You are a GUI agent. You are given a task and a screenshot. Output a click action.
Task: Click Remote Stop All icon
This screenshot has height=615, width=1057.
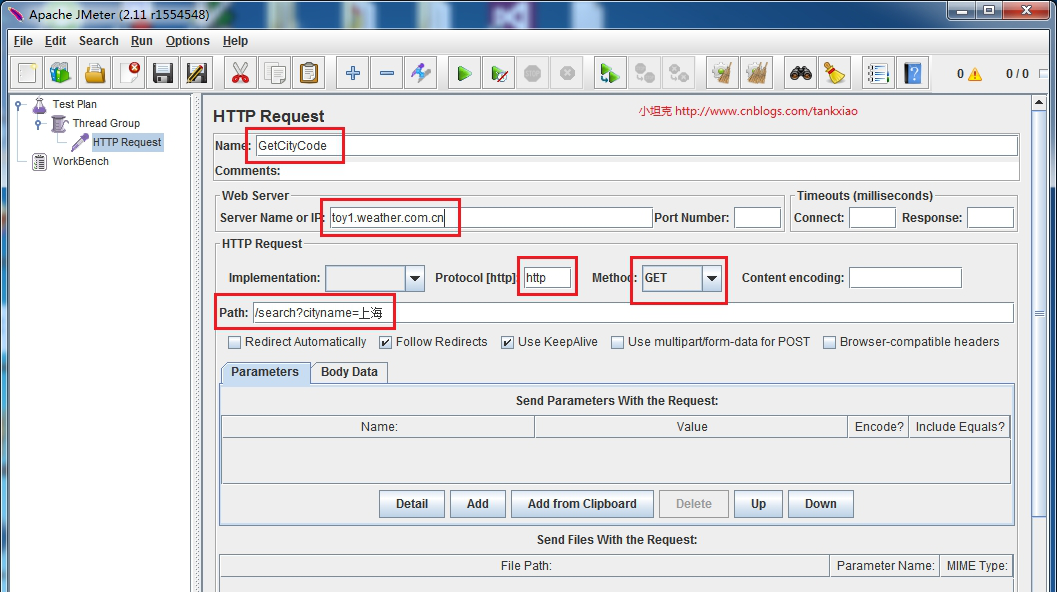[644, 73]
